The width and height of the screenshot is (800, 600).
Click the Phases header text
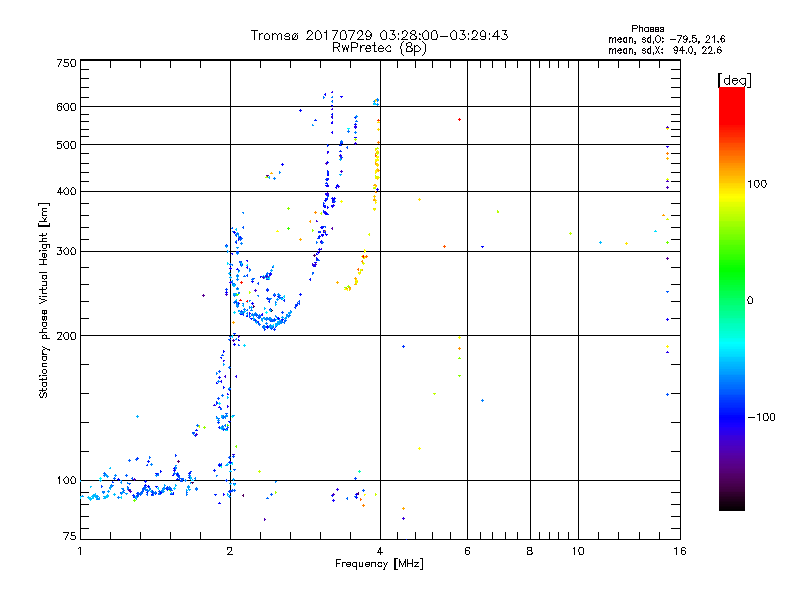point(647,29)
